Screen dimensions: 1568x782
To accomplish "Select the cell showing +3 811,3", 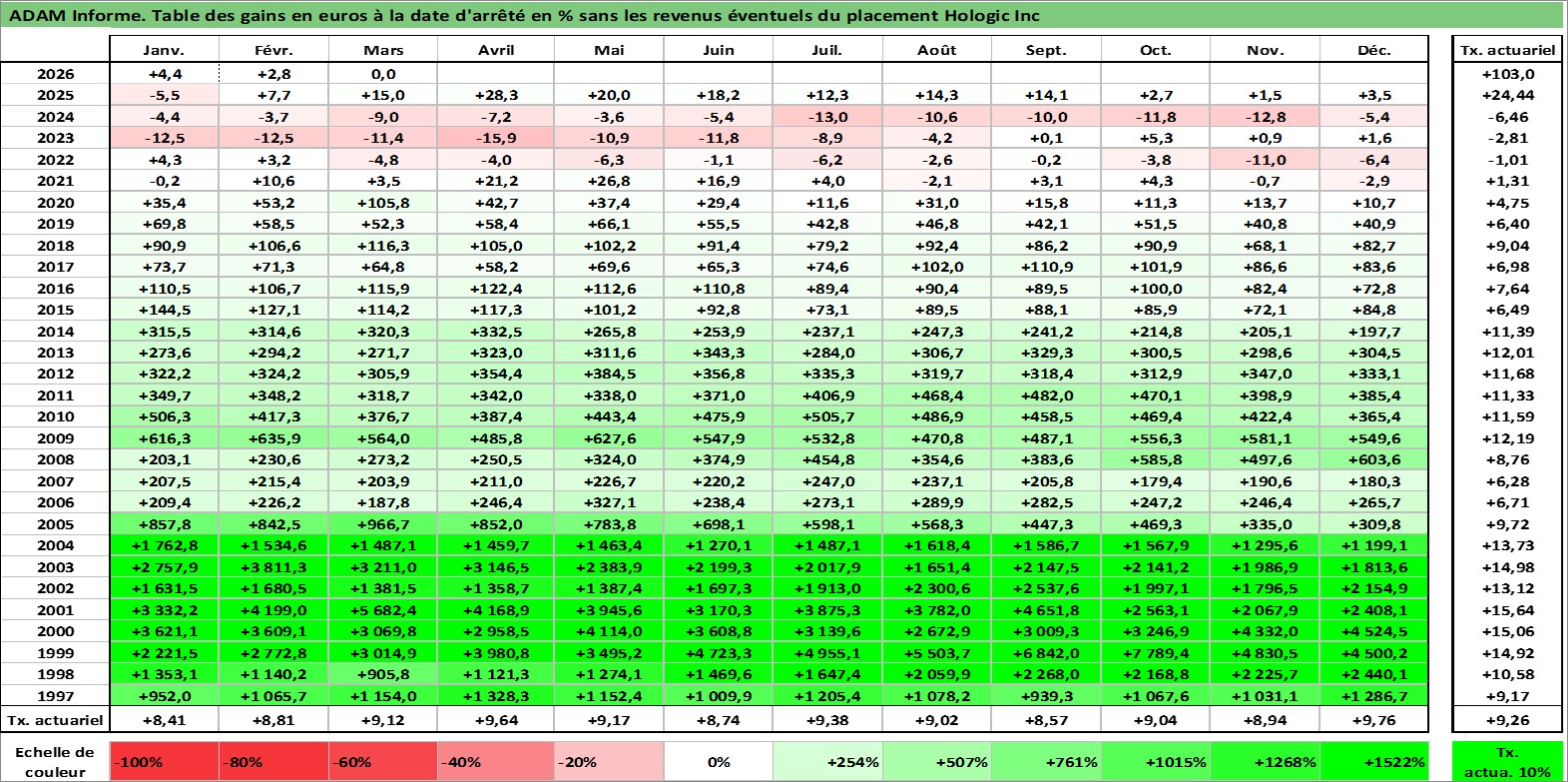I will [273, 567].
